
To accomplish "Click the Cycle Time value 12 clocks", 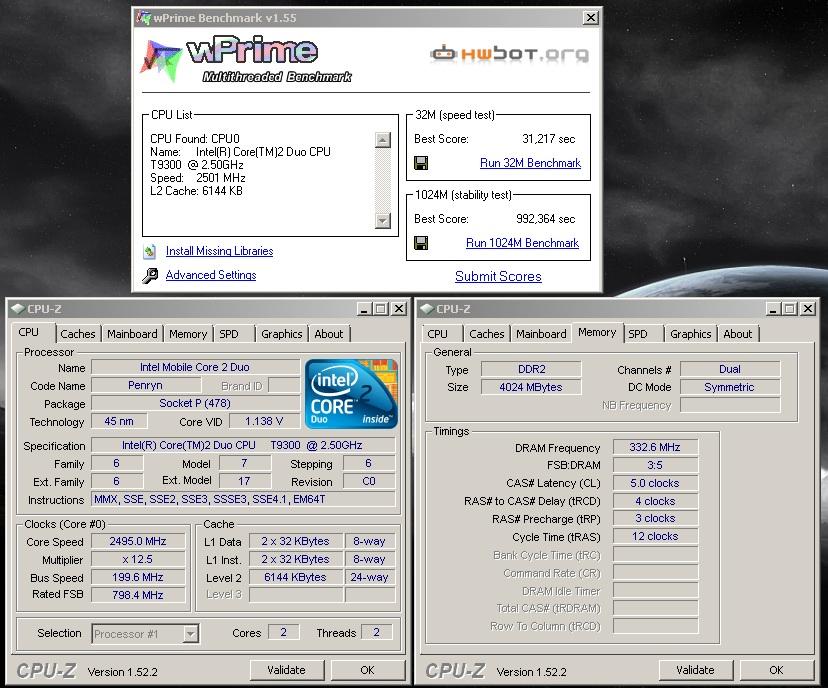I will (655, 536).
